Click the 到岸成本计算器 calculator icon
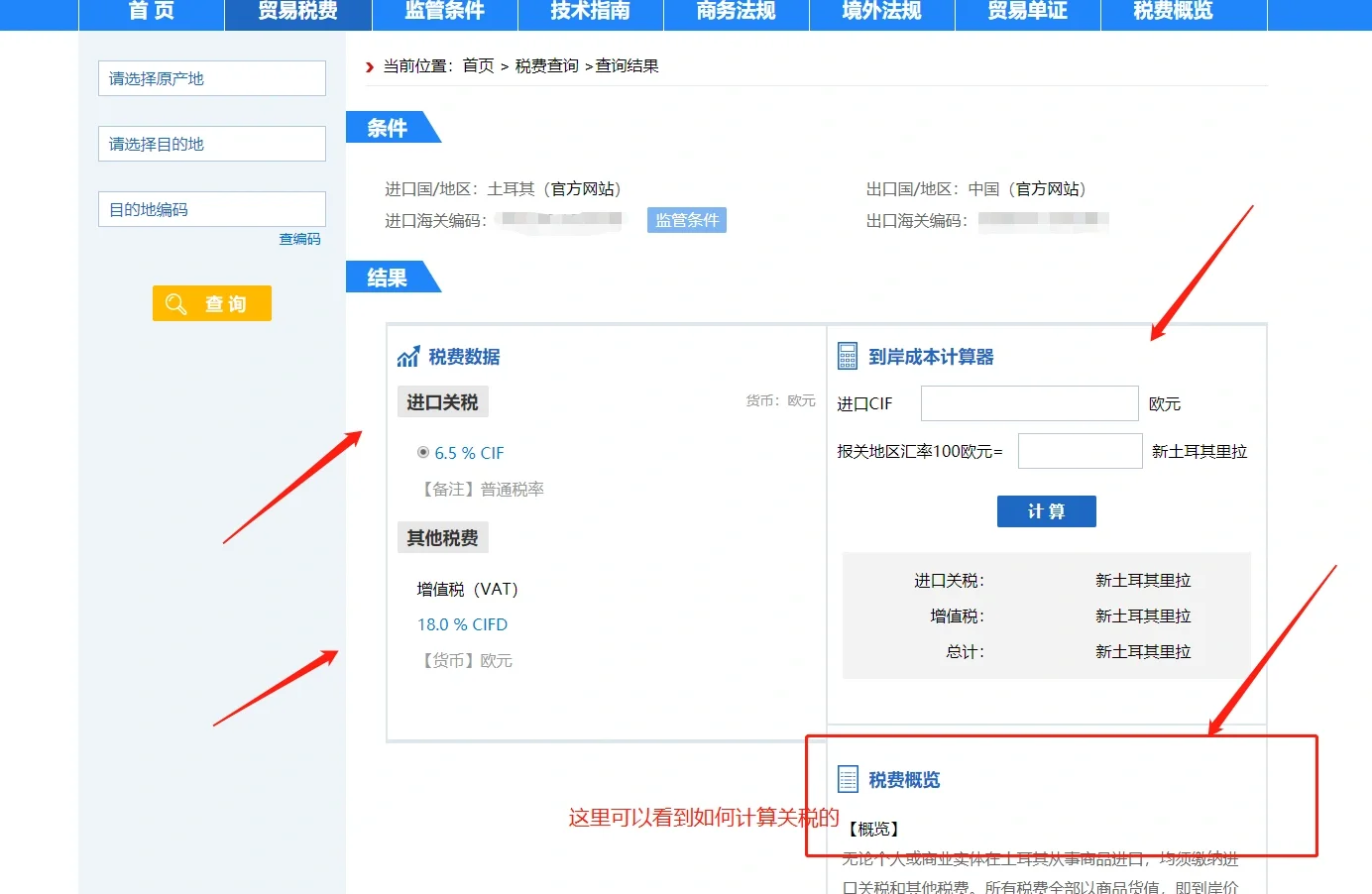Image resolution: width=1372 pixels, height=894 pixels. click(848, 356)
